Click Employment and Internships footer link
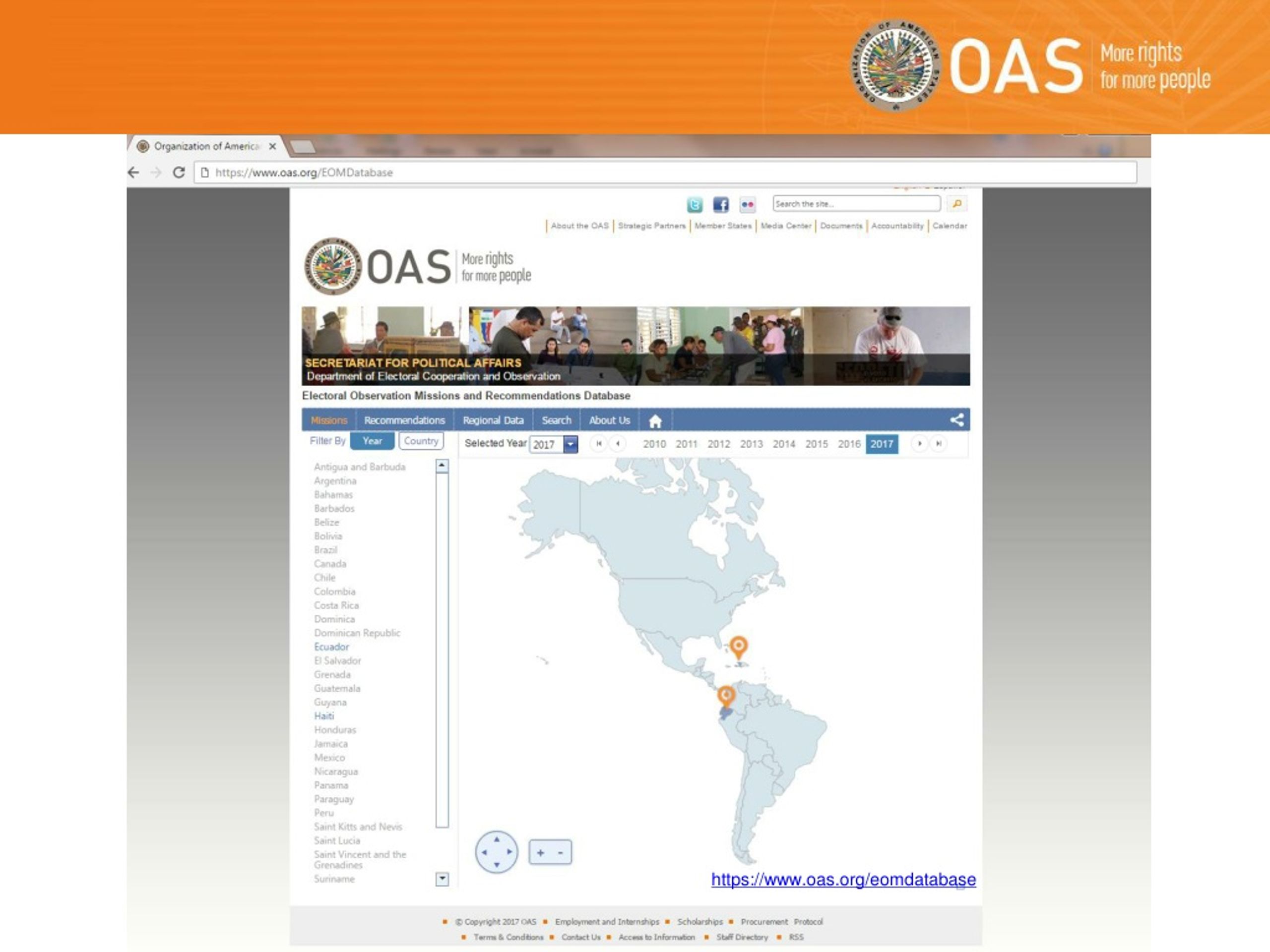 607,922
